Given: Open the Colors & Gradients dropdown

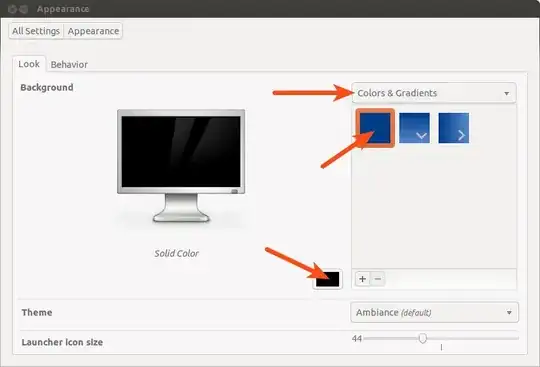Looking at the screenshot, I should 434,93.
